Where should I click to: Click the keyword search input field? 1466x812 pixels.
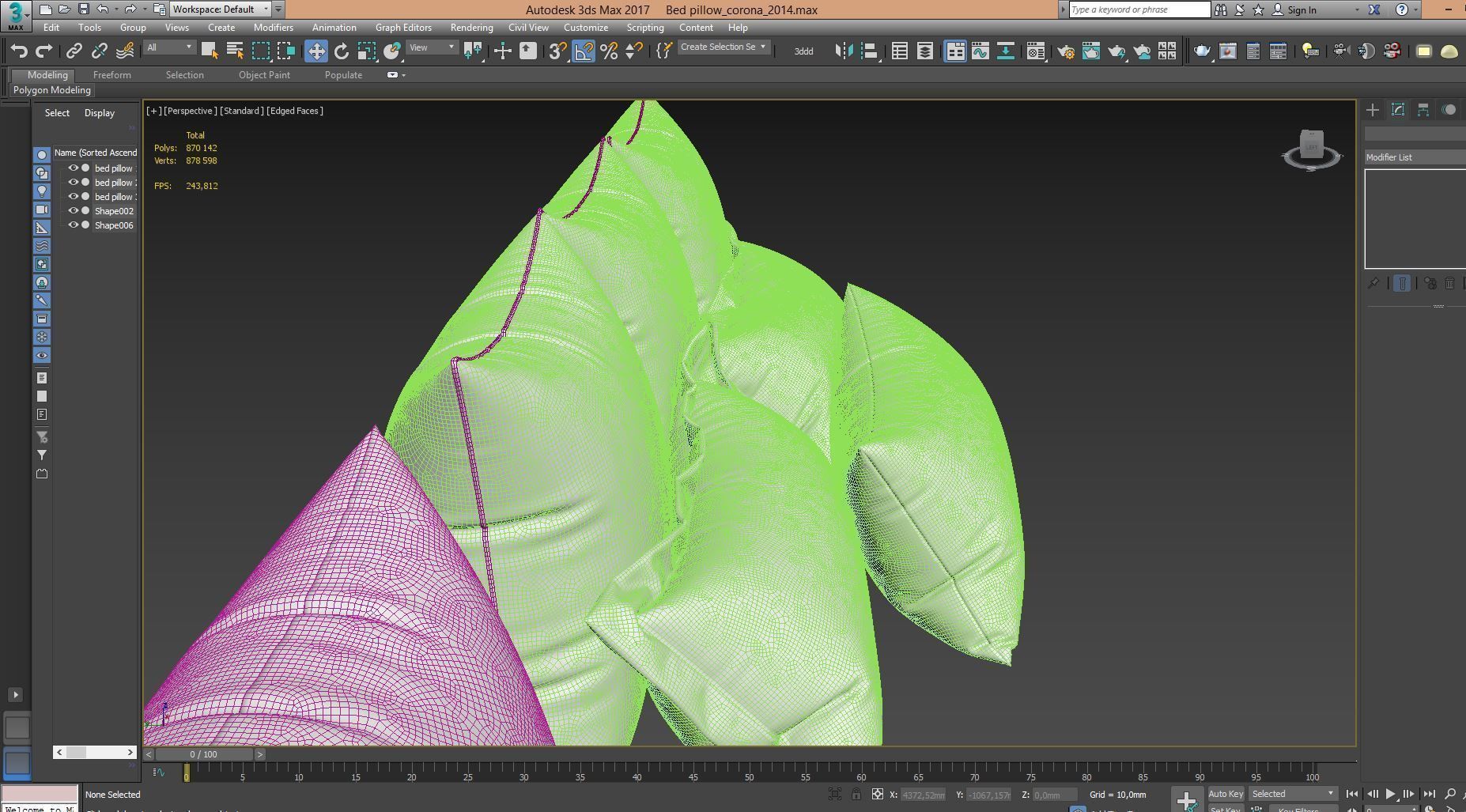tap(1139, 9)
